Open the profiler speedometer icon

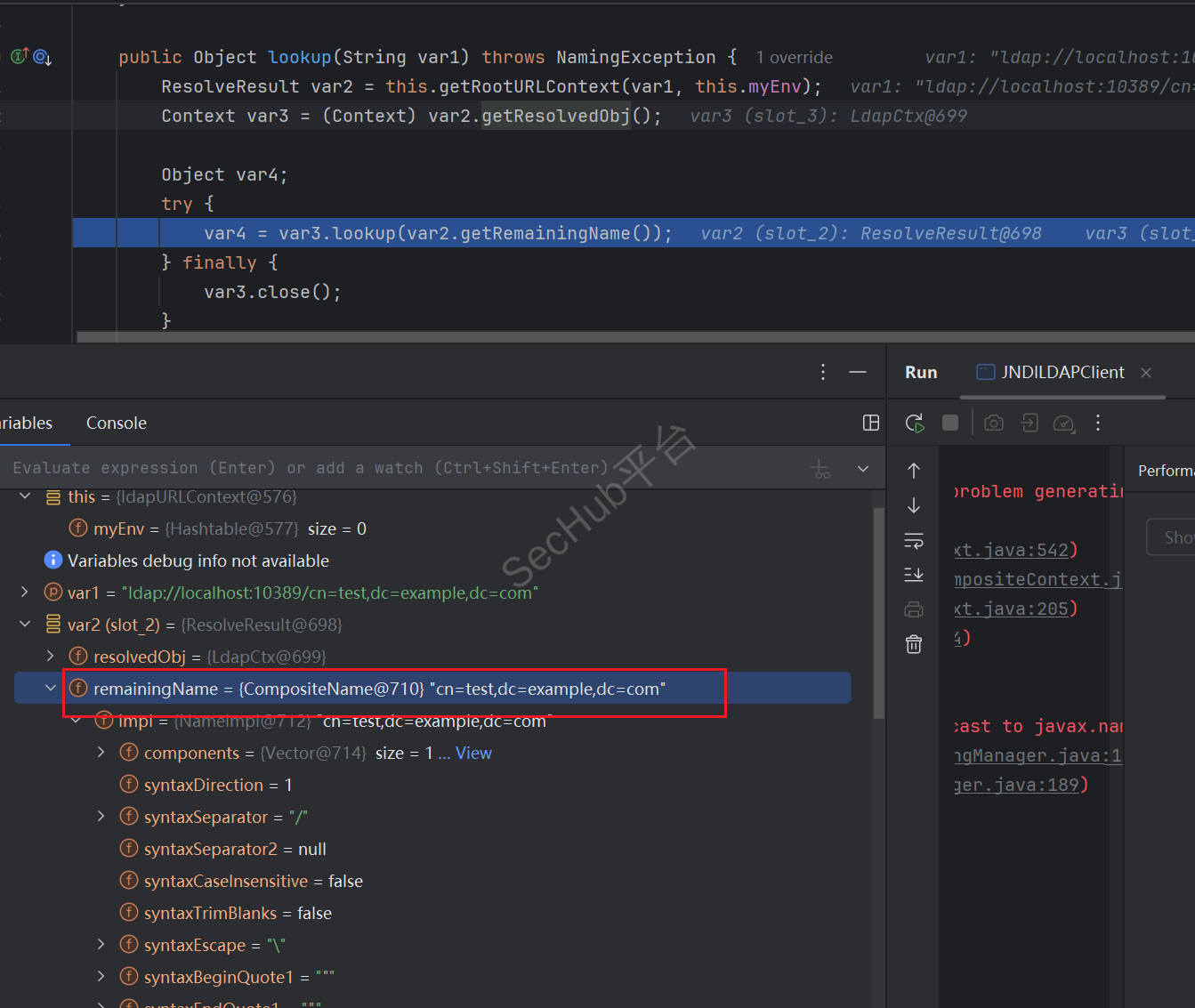(1063, 423)
